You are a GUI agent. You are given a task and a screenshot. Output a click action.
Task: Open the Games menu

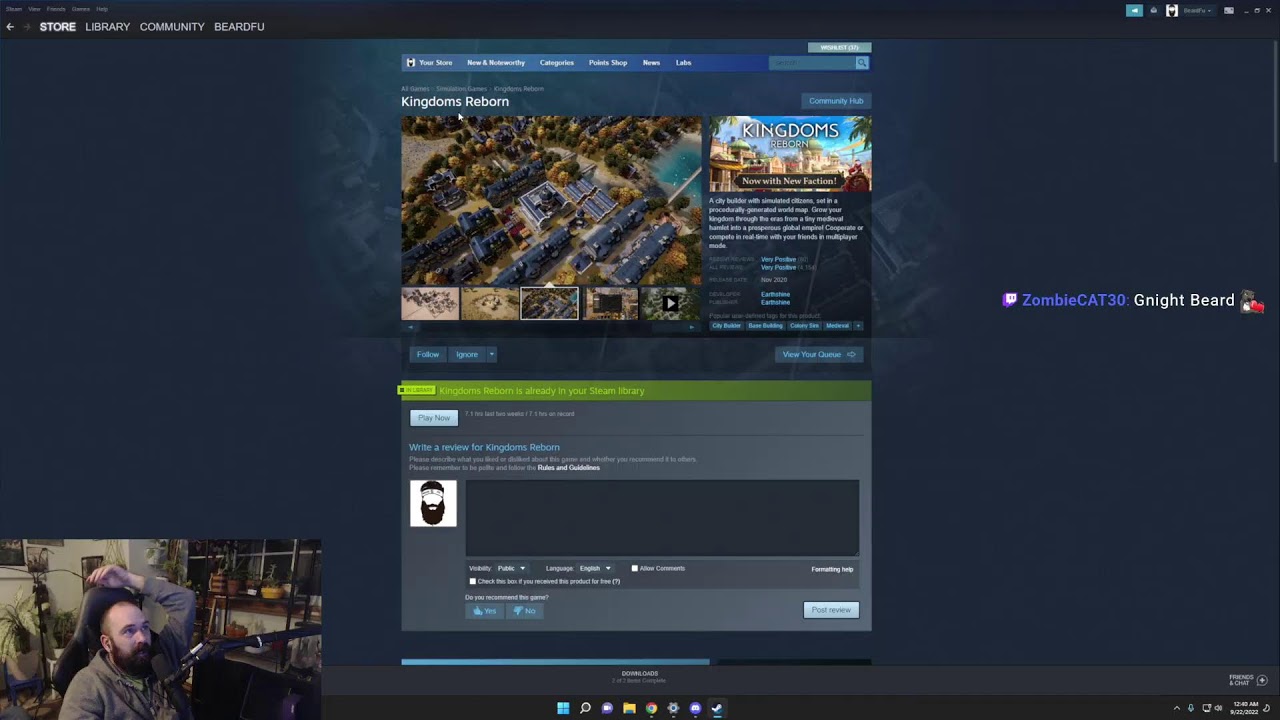coord(81,9)
